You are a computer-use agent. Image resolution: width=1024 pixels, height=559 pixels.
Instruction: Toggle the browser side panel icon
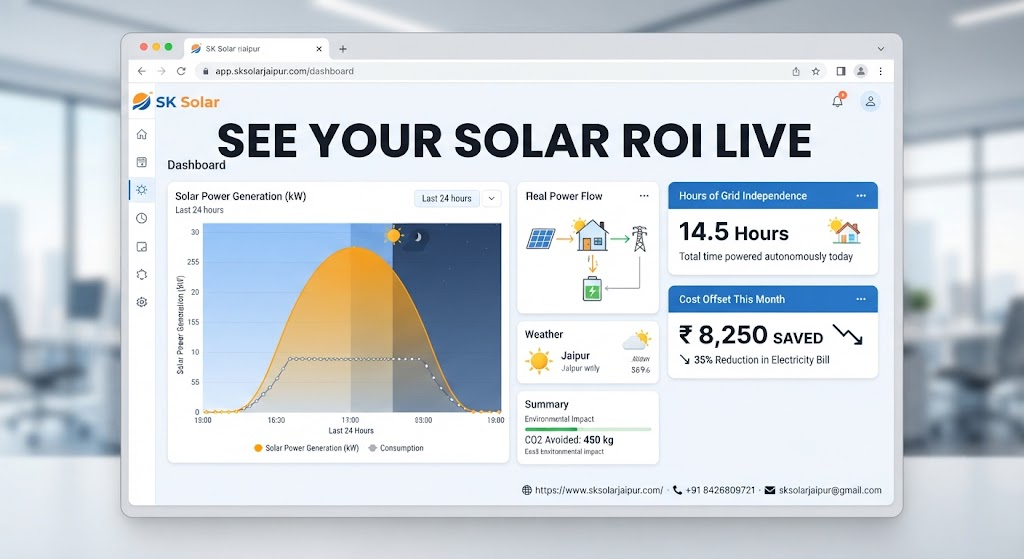[841, 71]
